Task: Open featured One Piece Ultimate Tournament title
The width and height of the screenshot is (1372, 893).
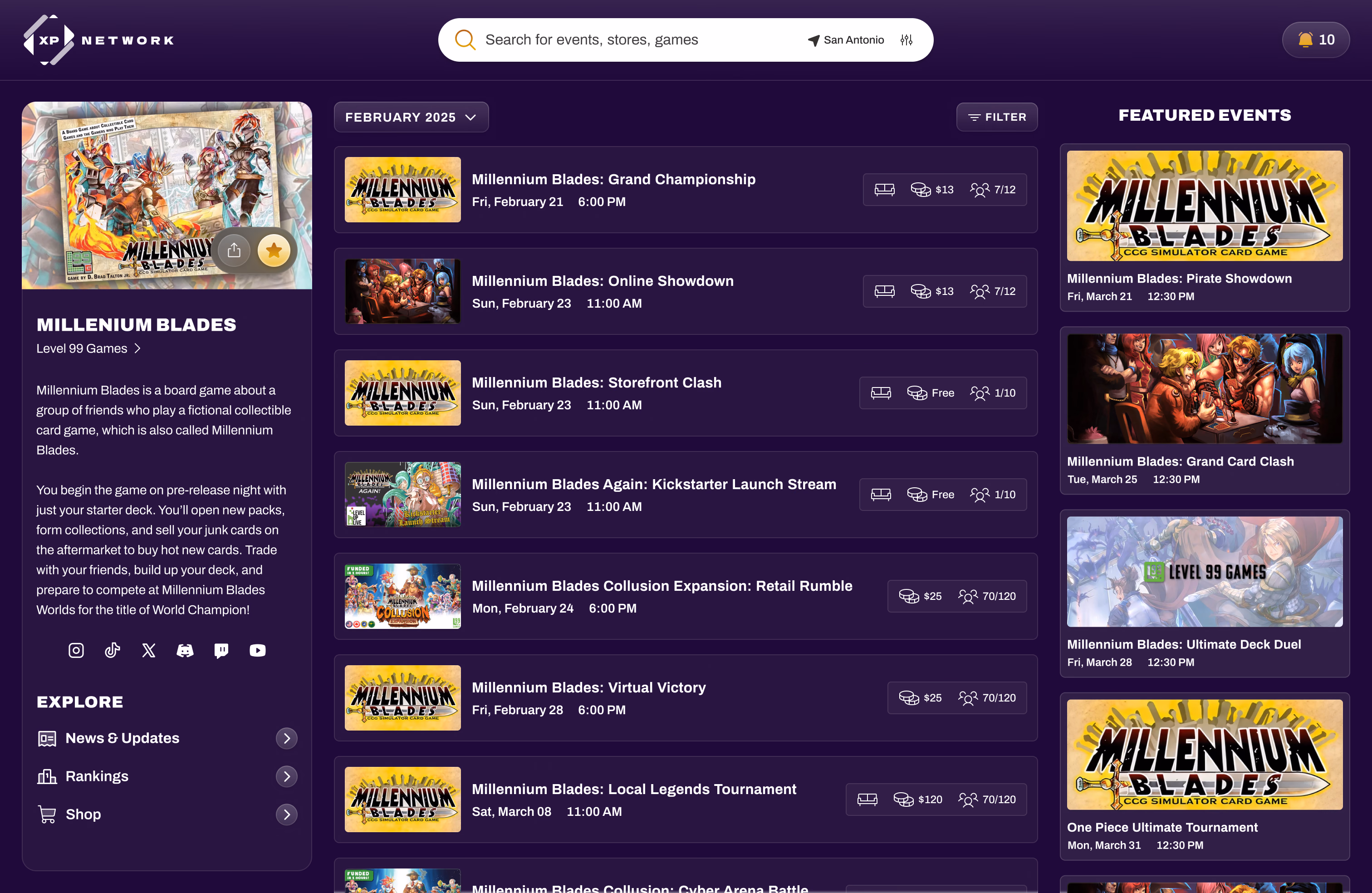Action: 1162,828
